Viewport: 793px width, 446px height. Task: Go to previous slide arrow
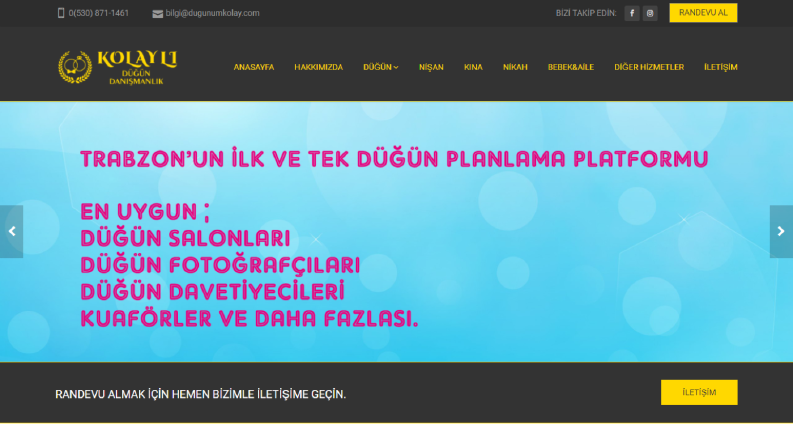pyautogui.click(x=12, y=232)
